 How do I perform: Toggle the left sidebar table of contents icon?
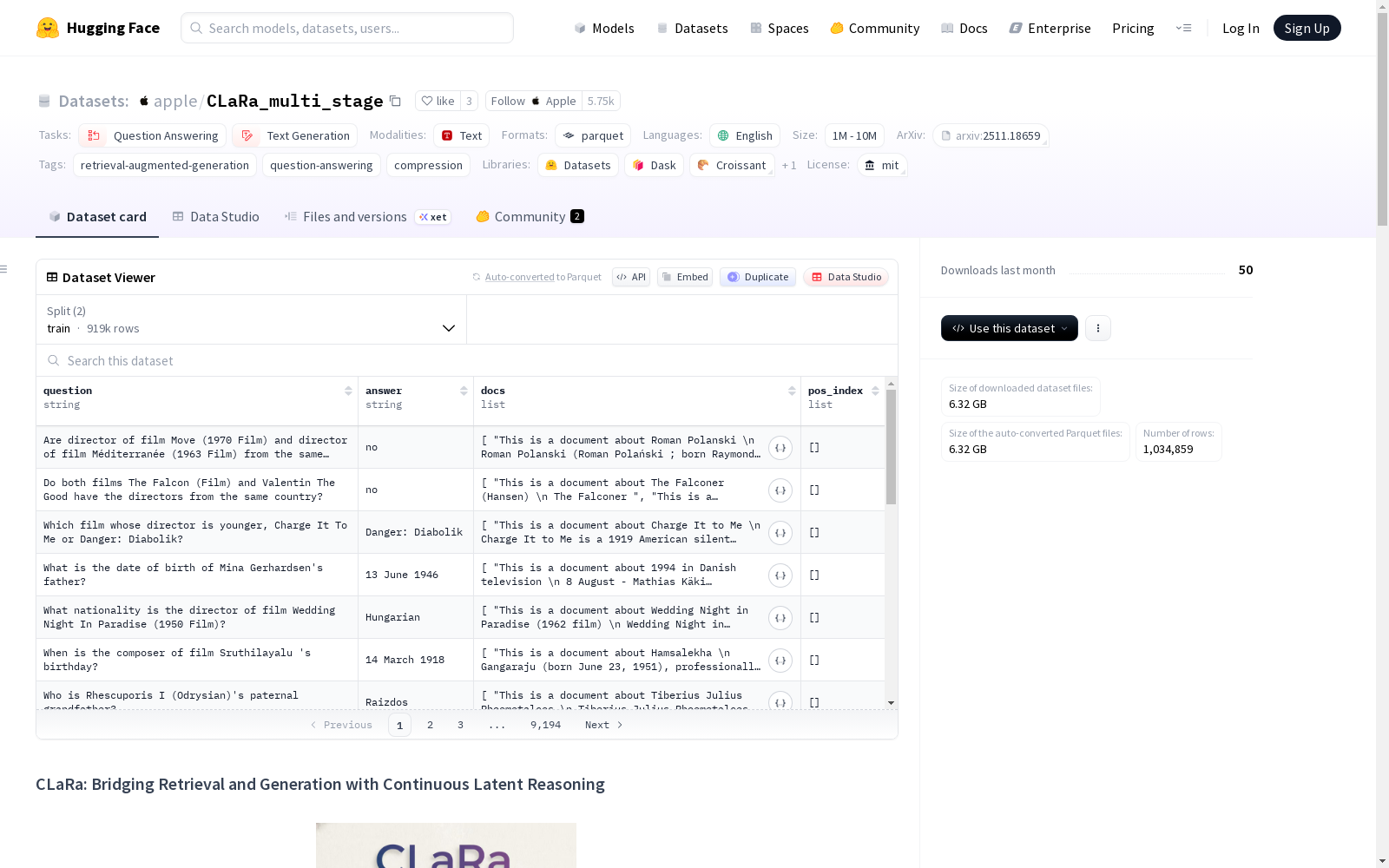click(x=3, y=269)
